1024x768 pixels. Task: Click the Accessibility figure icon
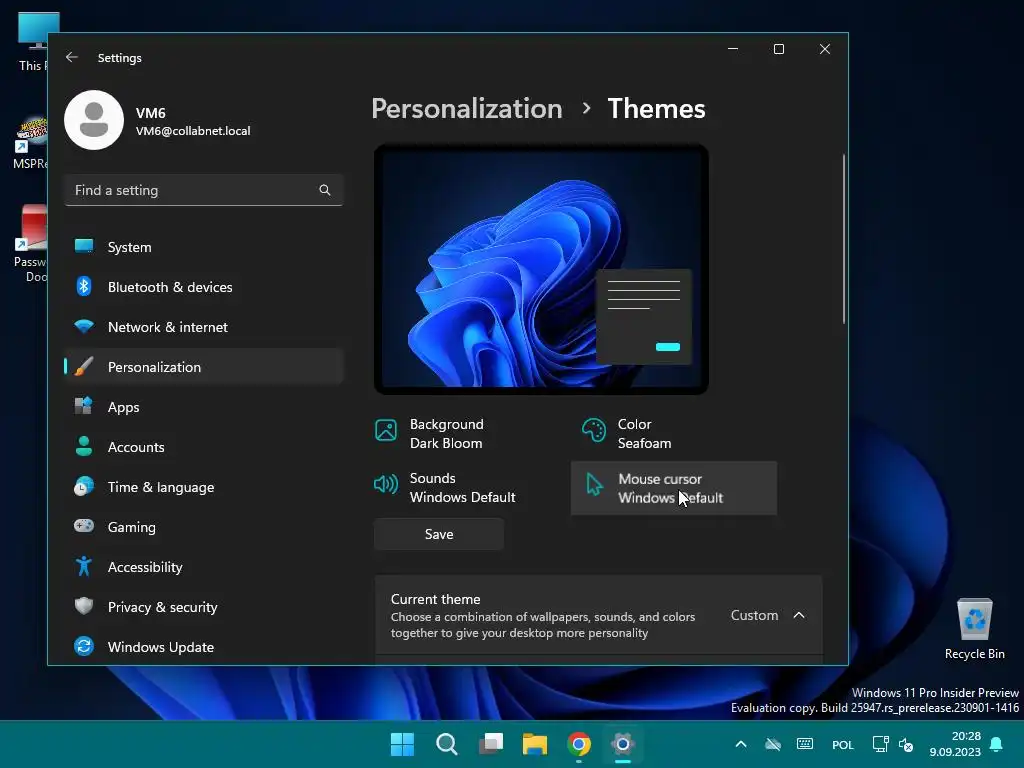coord(84,566)
